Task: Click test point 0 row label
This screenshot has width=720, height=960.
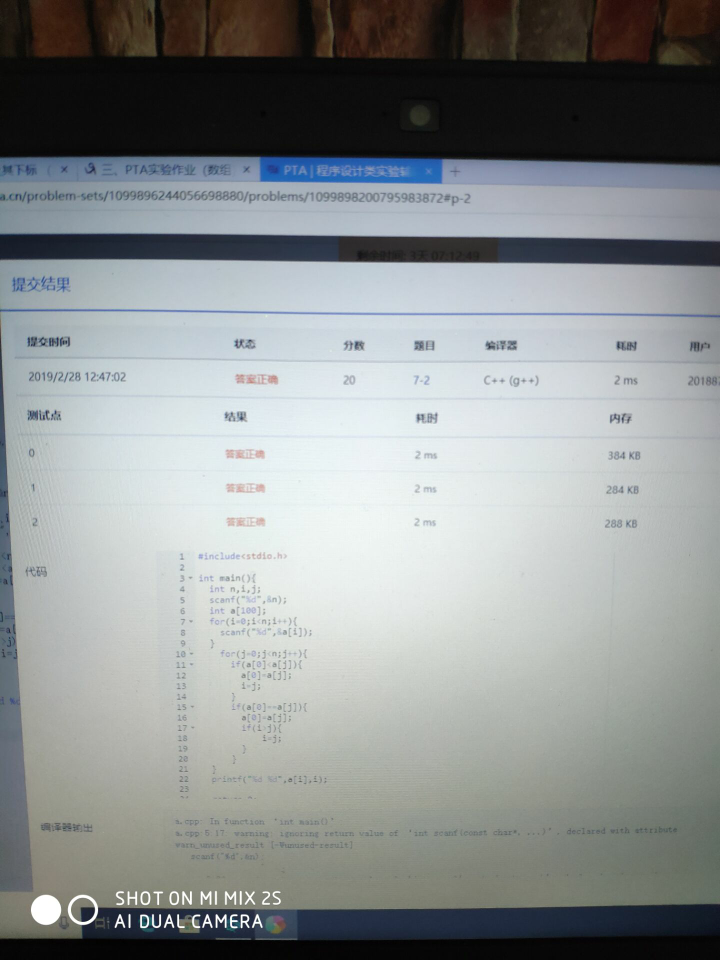Action: [32, 453]
